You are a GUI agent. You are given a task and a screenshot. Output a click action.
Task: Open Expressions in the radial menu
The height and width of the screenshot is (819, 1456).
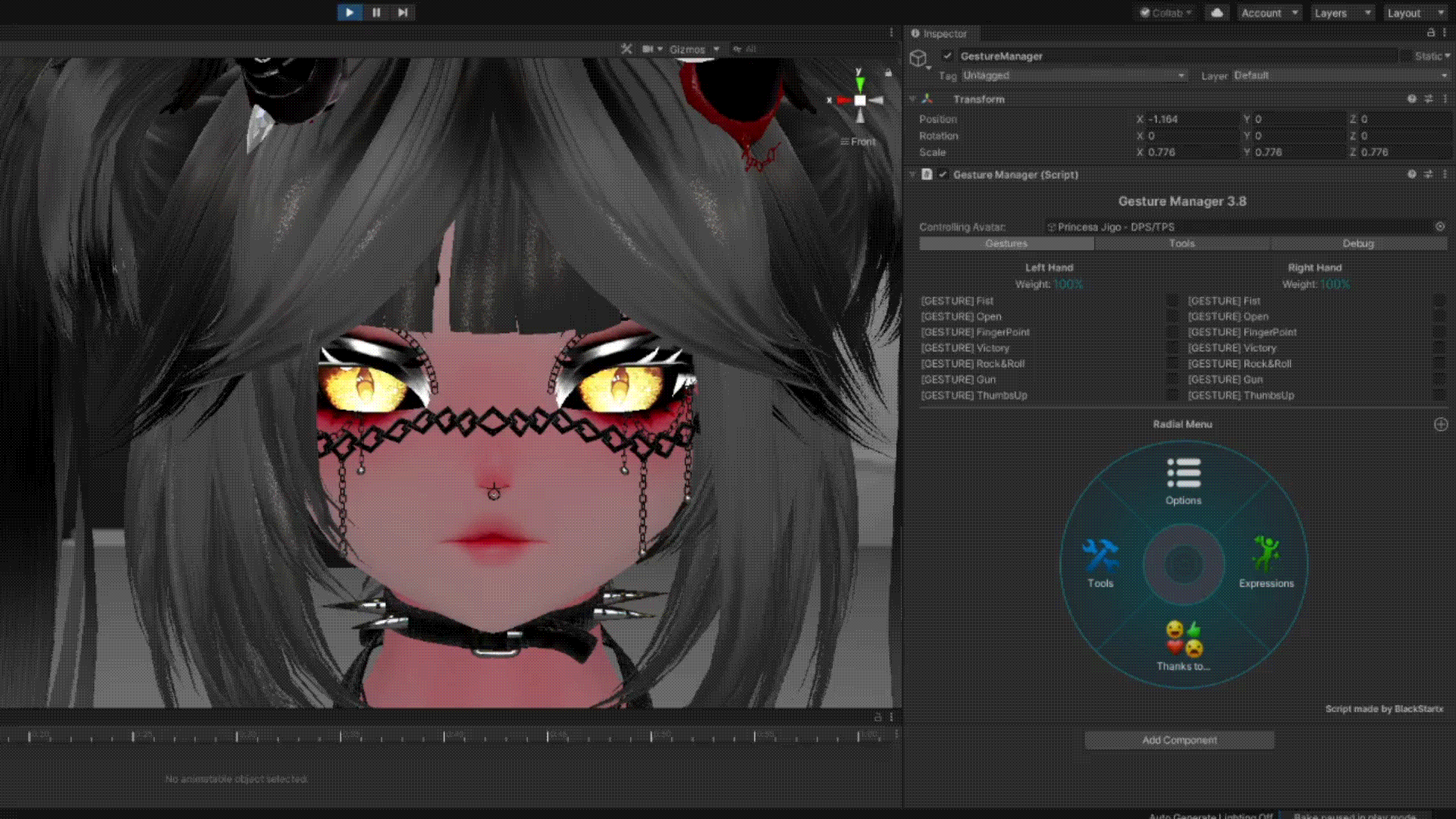(1266, 564)
